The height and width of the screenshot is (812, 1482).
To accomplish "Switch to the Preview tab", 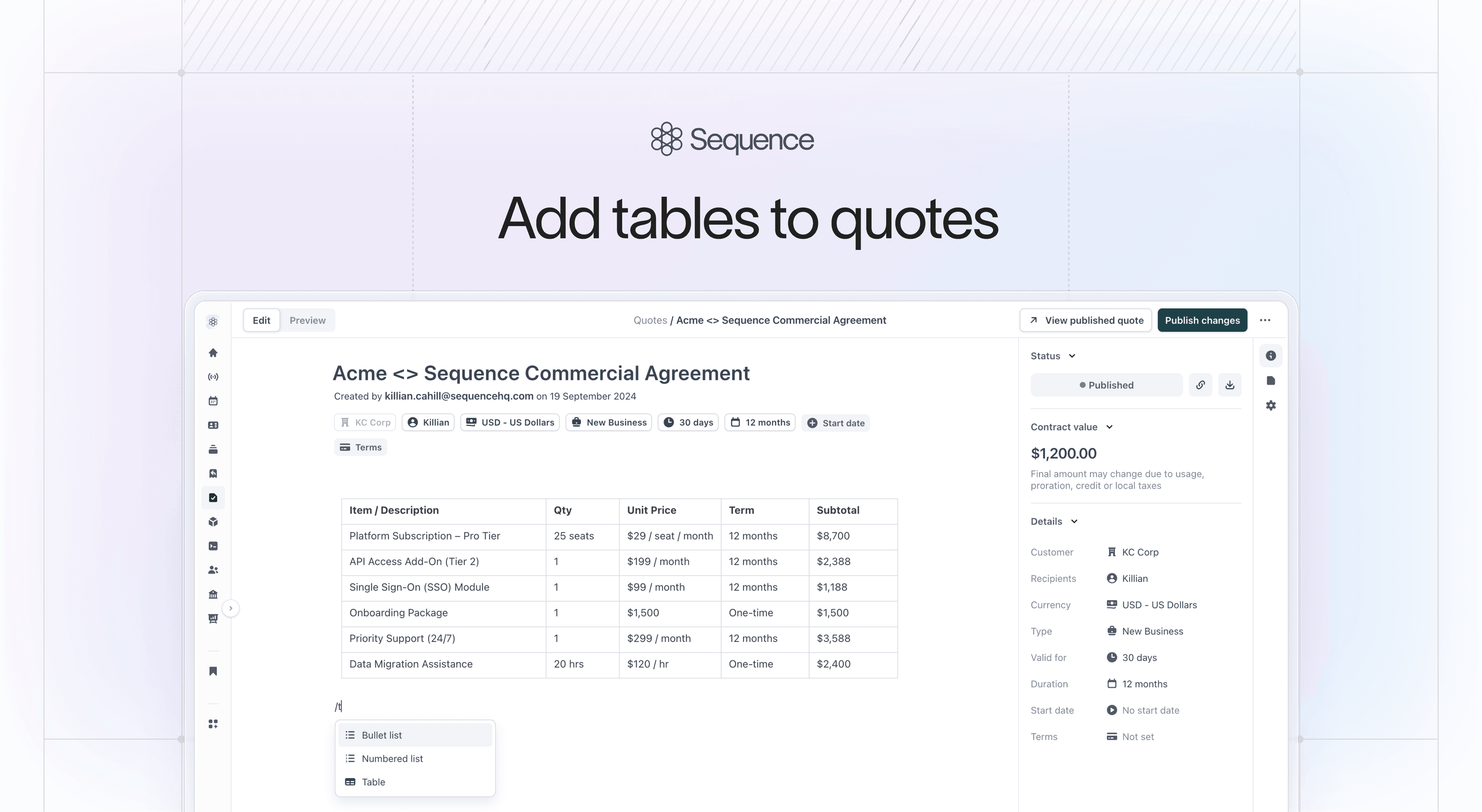I will [307, 320].
